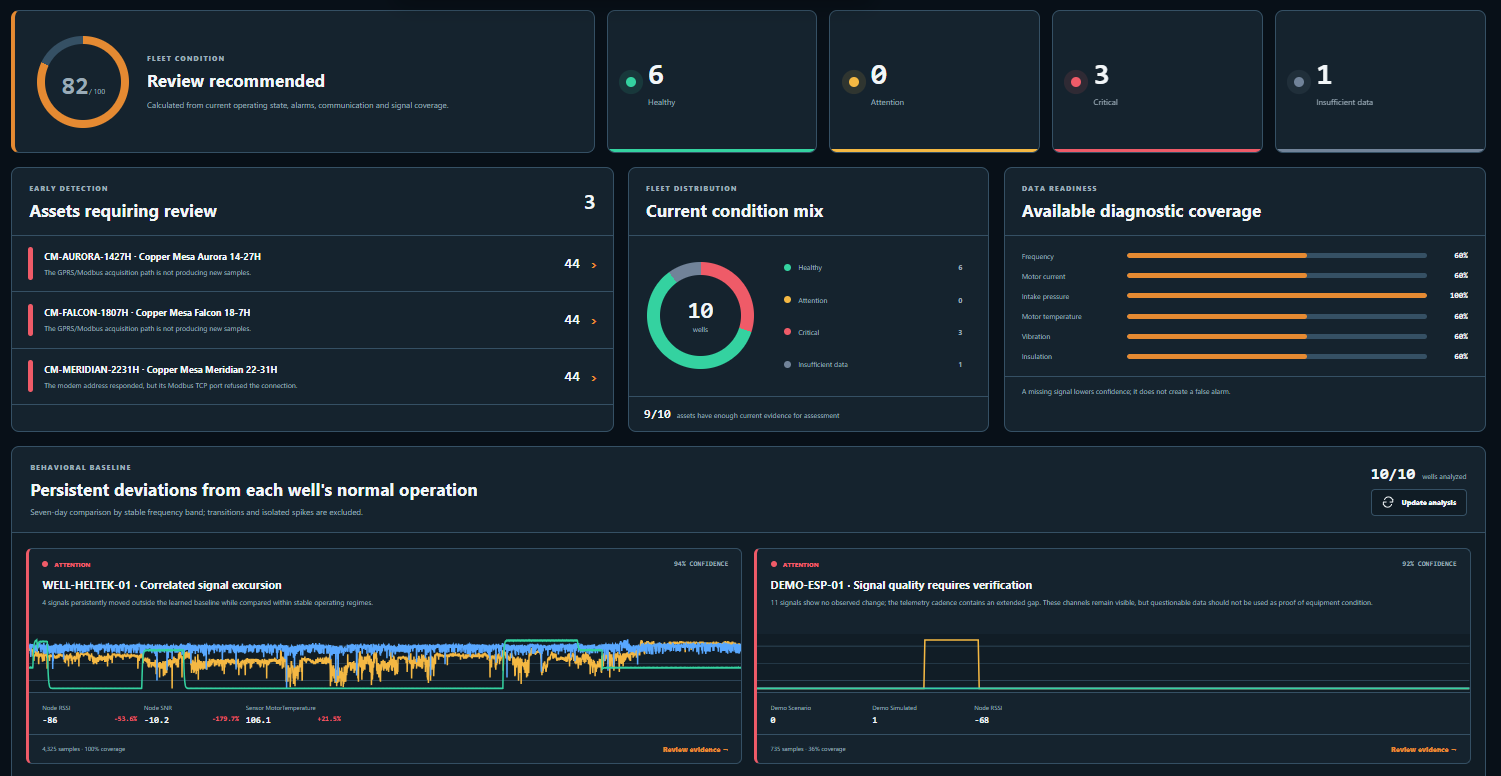The image size is (1501, 776).
Task: Click the Intake pressure coverage bar
Action: coord(1277,296)
